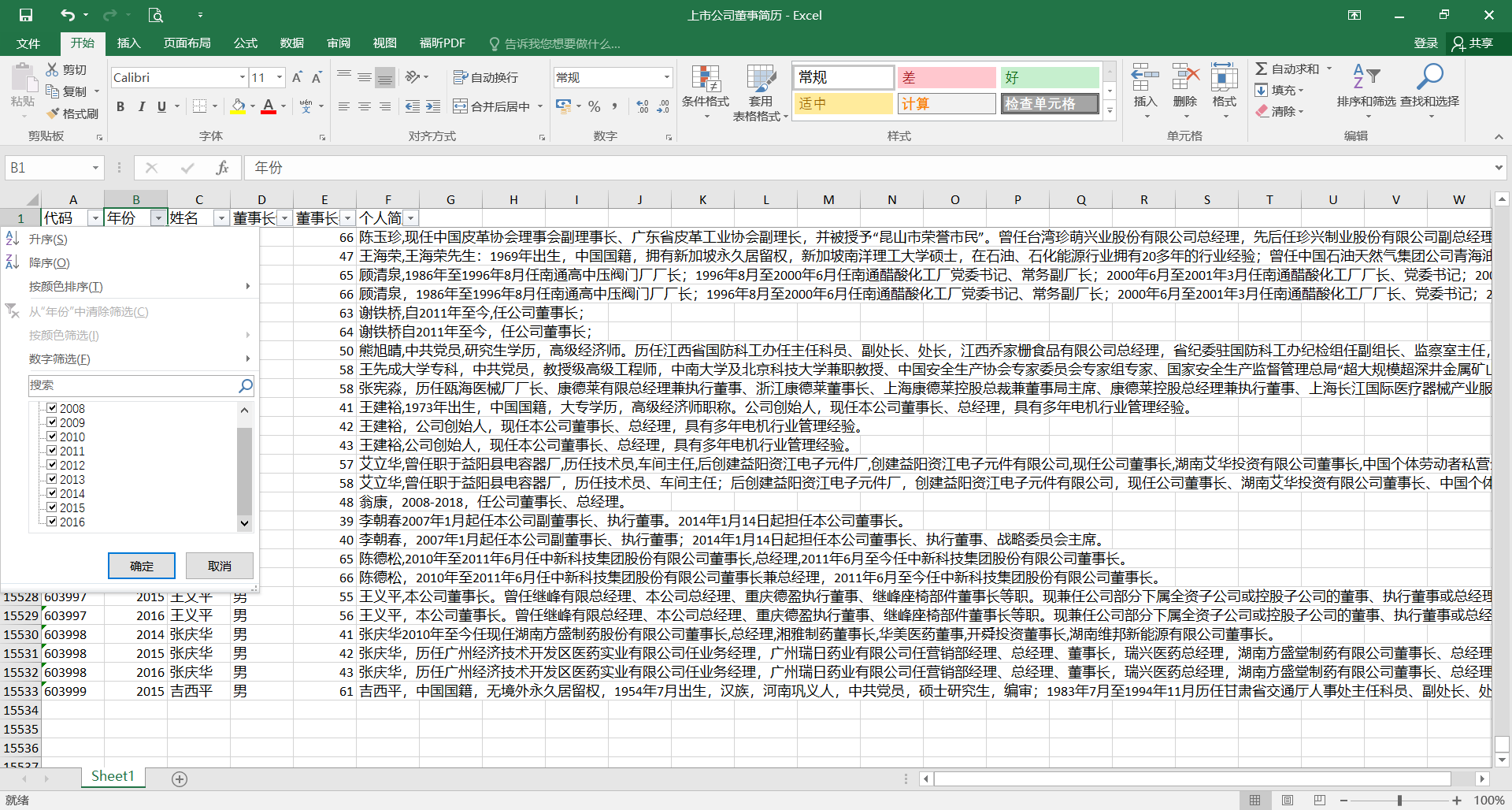Select the Sheet1 worksheet tab
1512x810 pixels.
coord(113,776)
